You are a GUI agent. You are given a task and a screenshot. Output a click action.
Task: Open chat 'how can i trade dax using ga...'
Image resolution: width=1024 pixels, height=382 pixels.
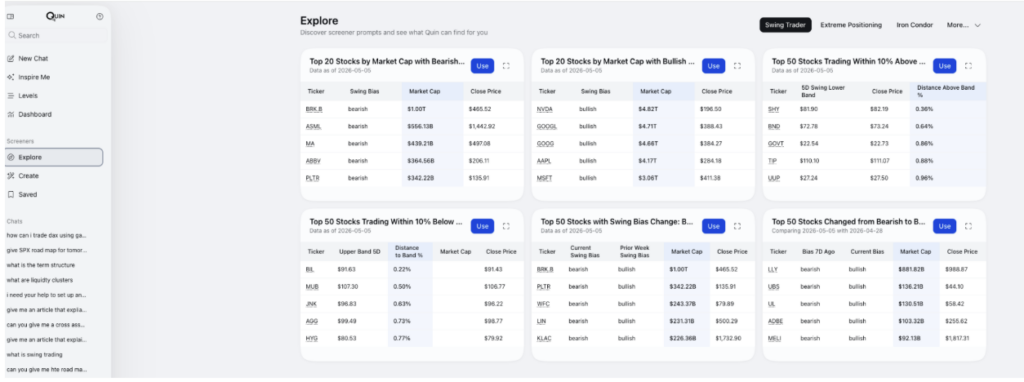46,235
